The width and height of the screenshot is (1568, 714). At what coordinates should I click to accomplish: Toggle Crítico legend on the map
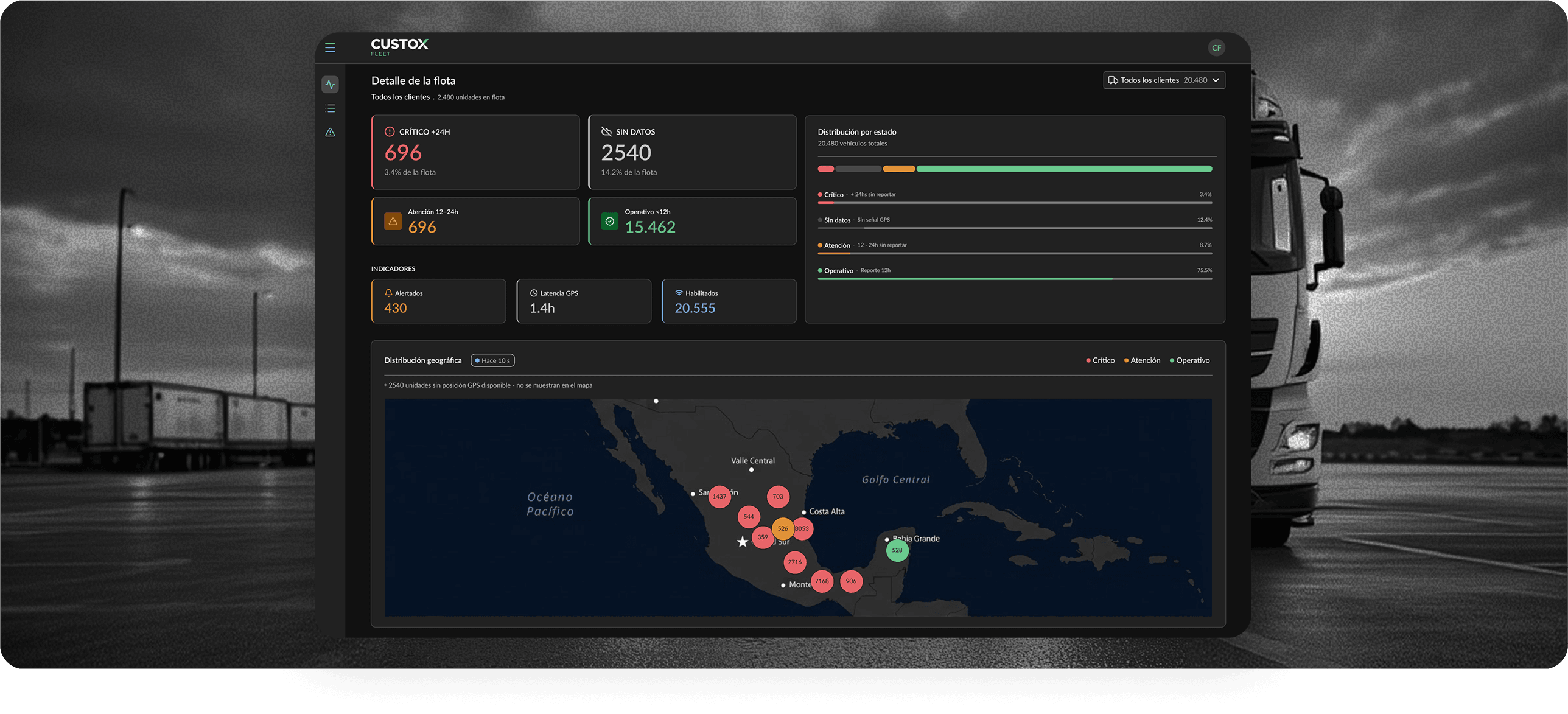(1100, 360)
